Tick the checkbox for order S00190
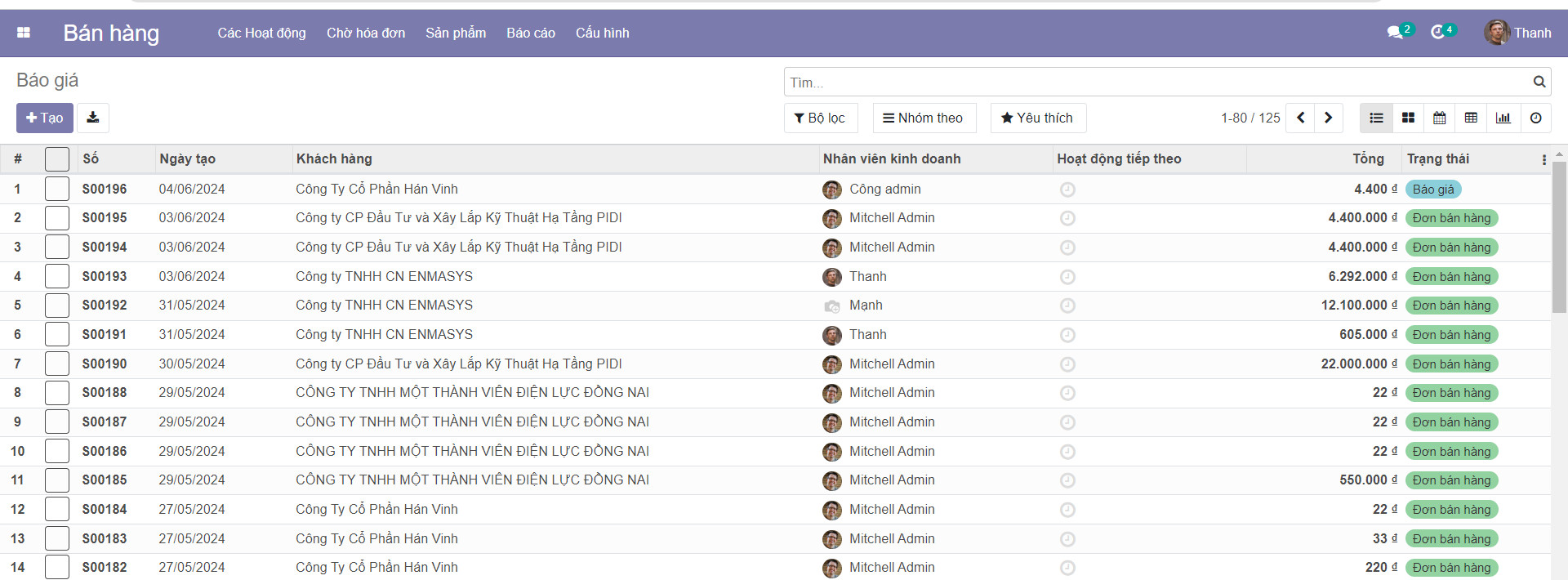 (57, 364)
